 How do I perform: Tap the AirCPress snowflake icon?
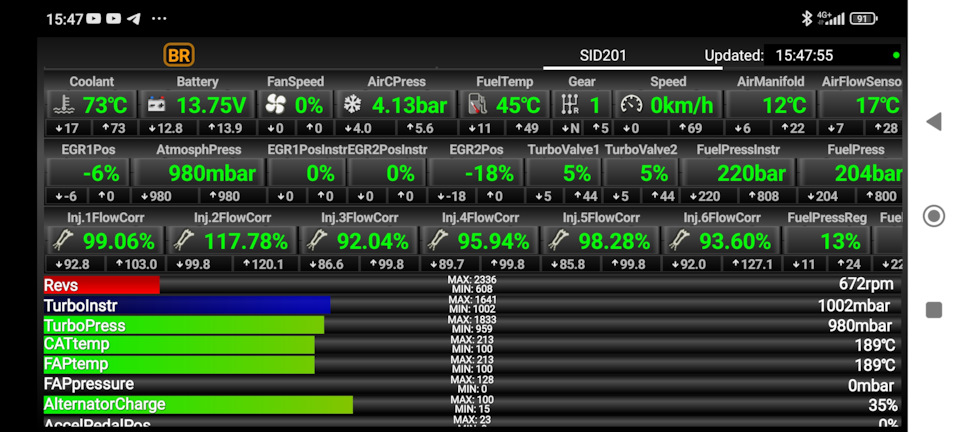(352, 105)
